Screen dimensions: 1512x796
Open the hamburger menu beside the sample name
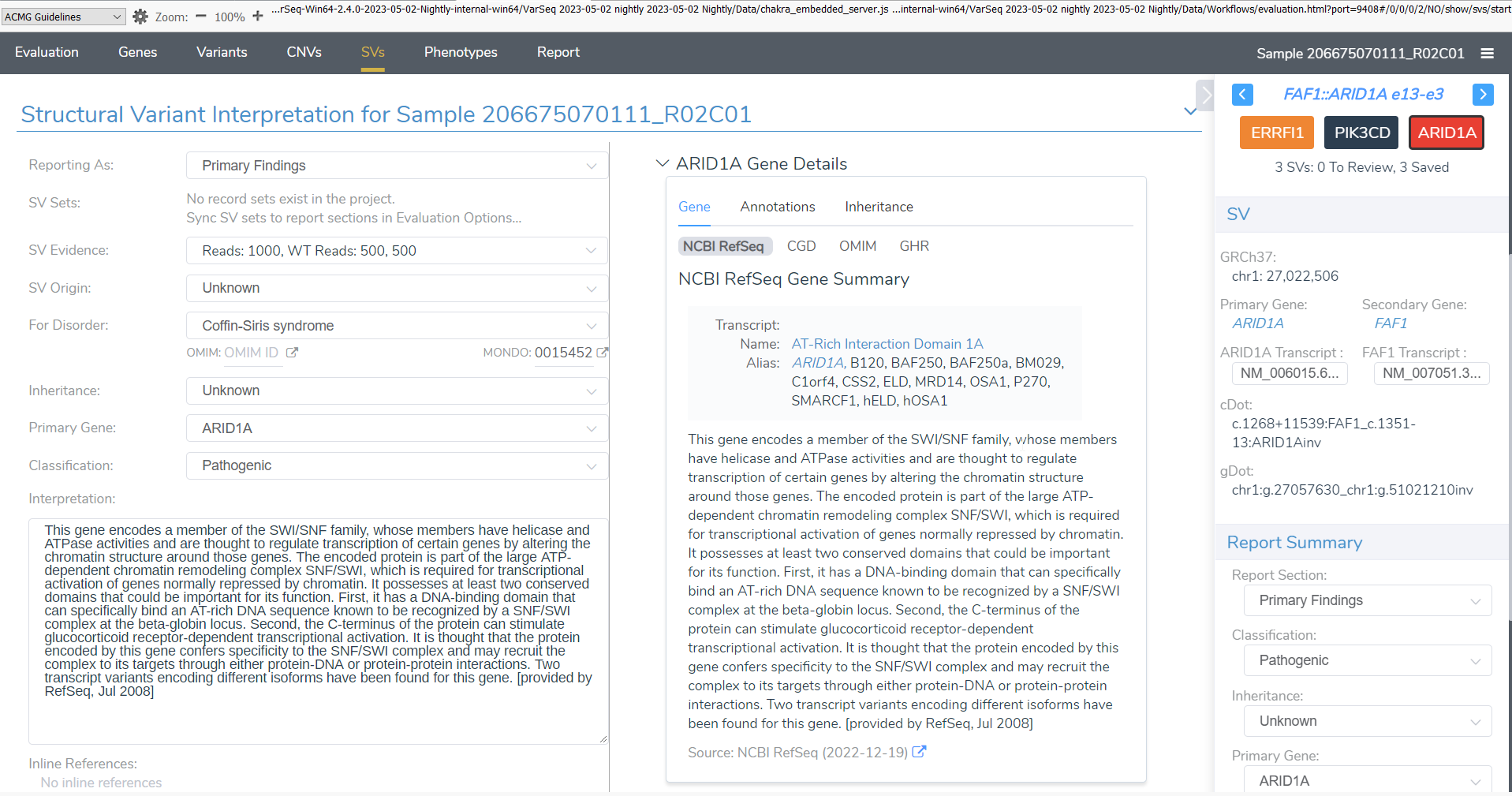[x=1489, y=53]
